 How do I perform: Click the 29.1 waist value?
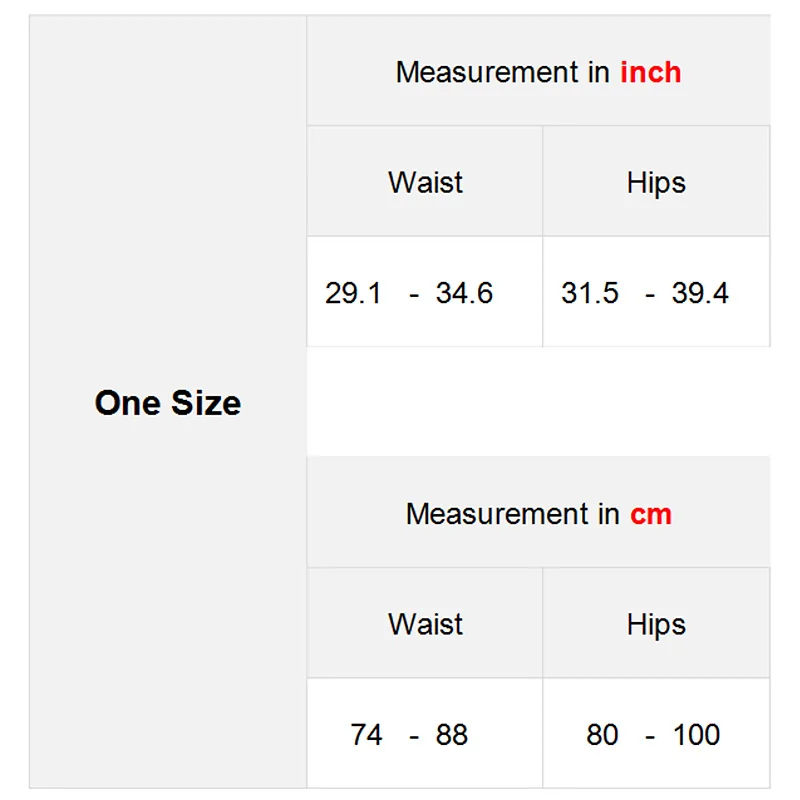(353, 293)
